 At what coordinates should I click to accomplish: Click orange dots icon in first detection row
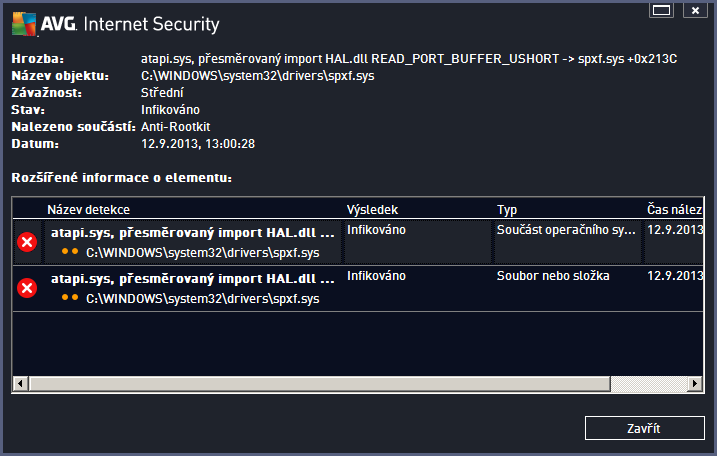pyautogui.click(x=70, y=252)
